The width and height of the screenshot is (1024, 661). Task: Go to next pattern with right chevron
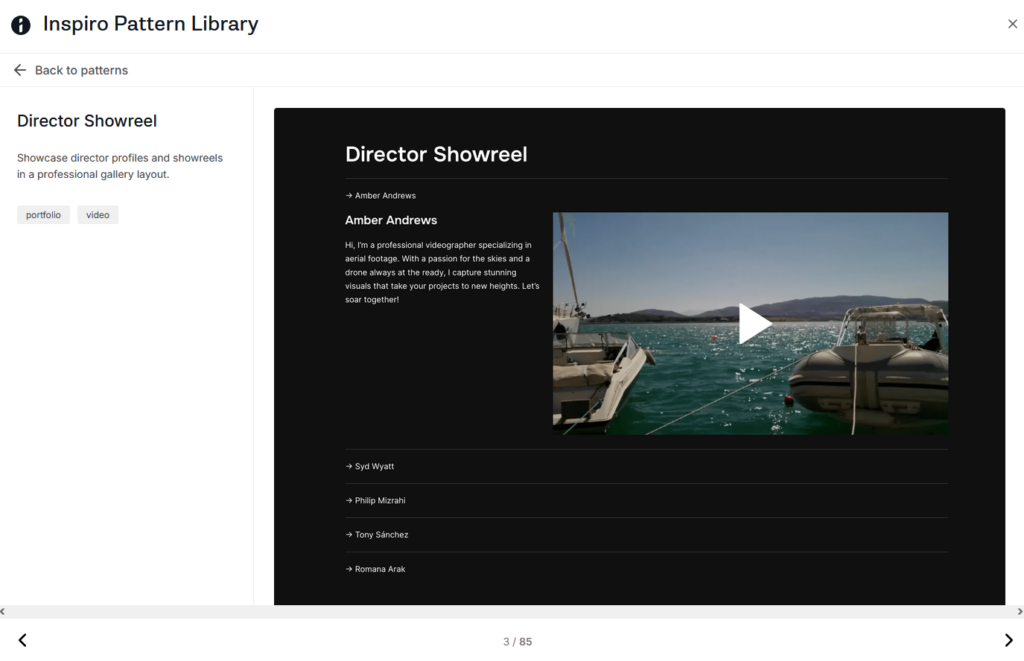(1008, 640)
